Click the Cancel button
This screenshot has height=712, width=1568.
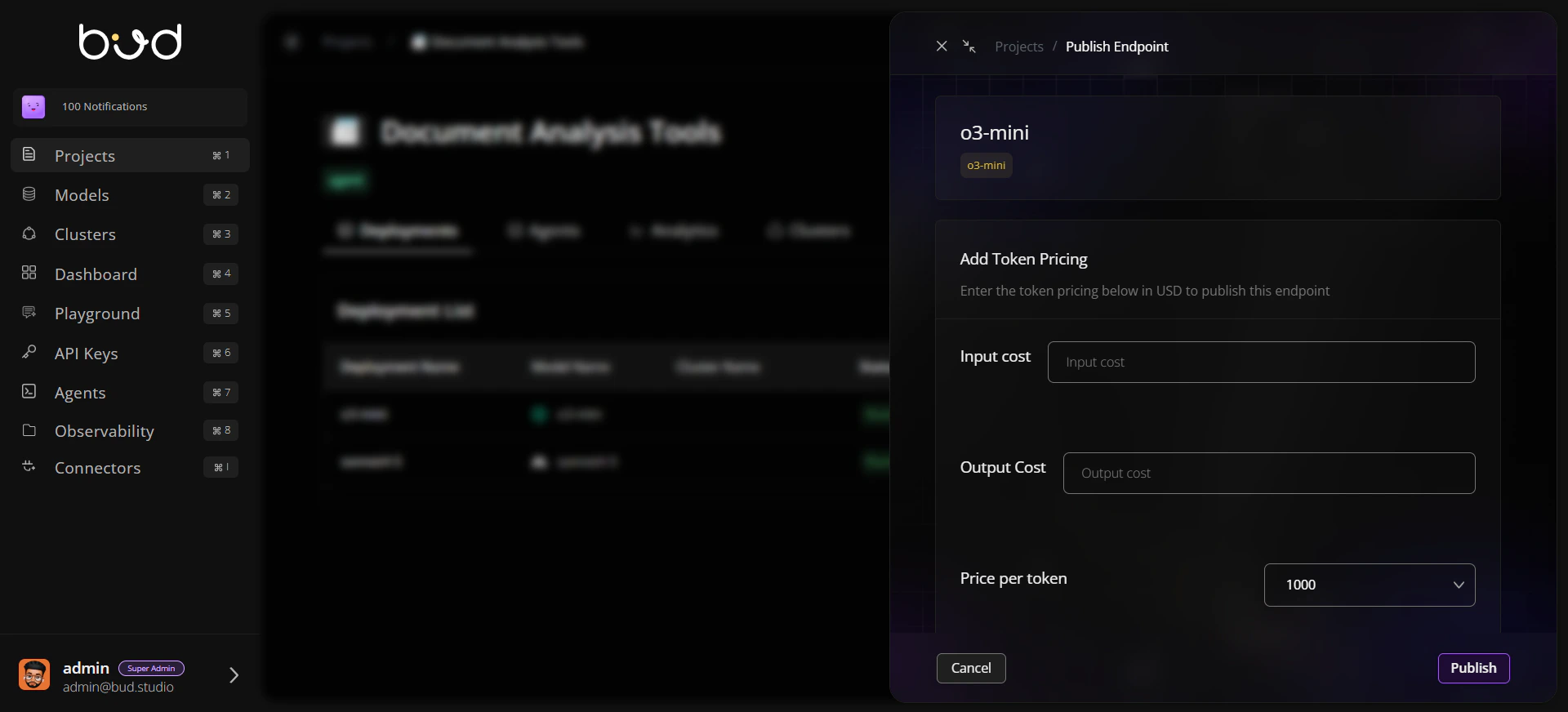[x=971, y=668]
